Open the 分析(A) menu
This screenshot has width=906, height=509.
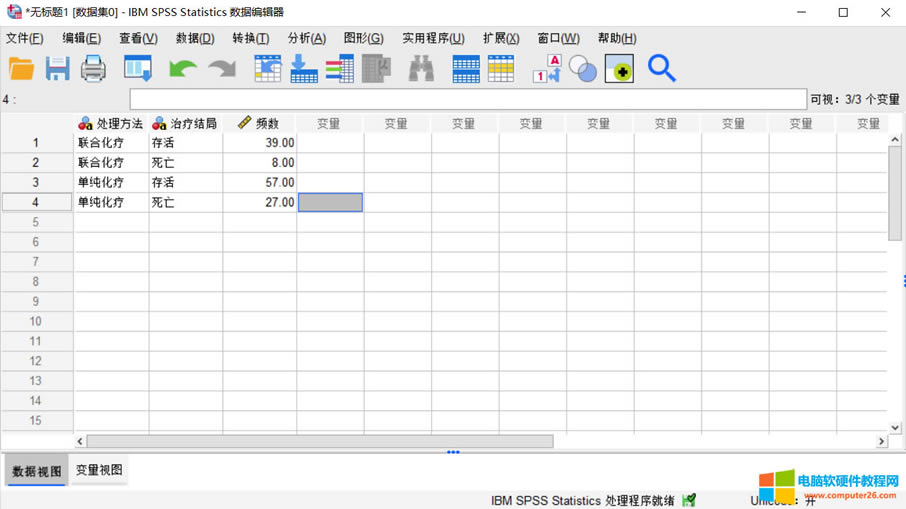pos(306,38)
